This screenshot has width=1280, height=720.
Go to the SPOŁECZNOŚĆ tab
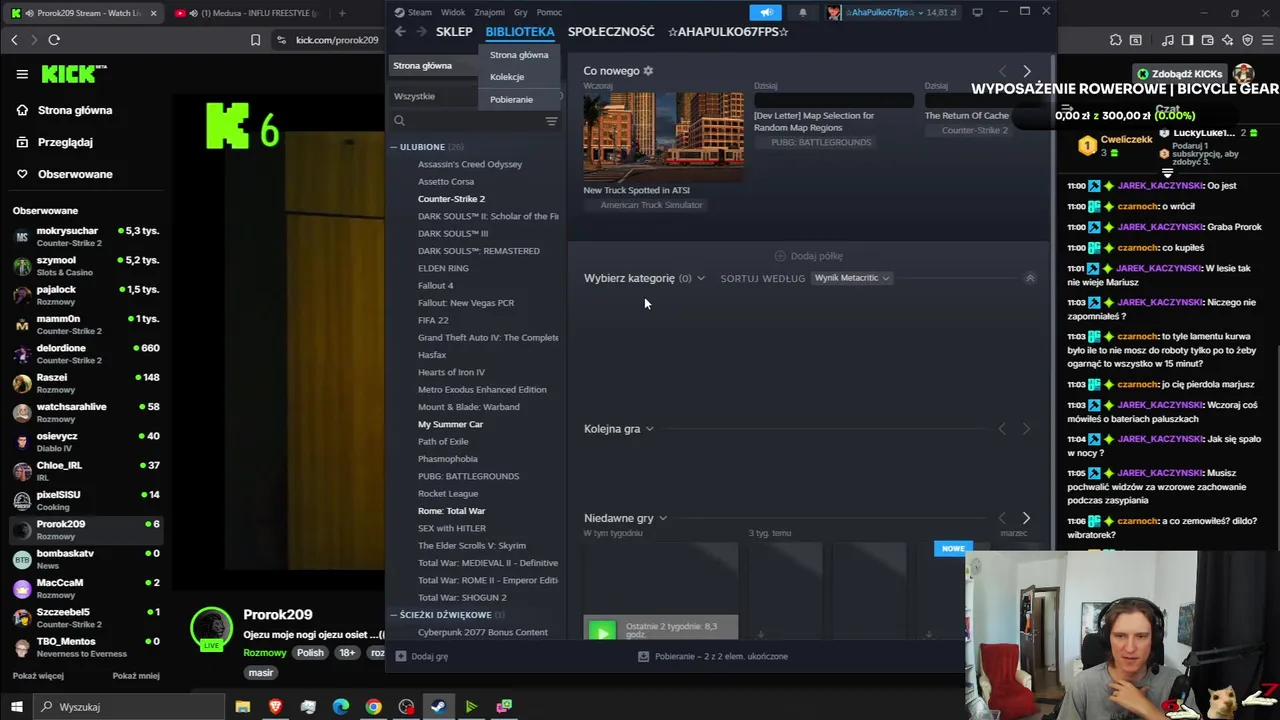click(x=611, y=32)
